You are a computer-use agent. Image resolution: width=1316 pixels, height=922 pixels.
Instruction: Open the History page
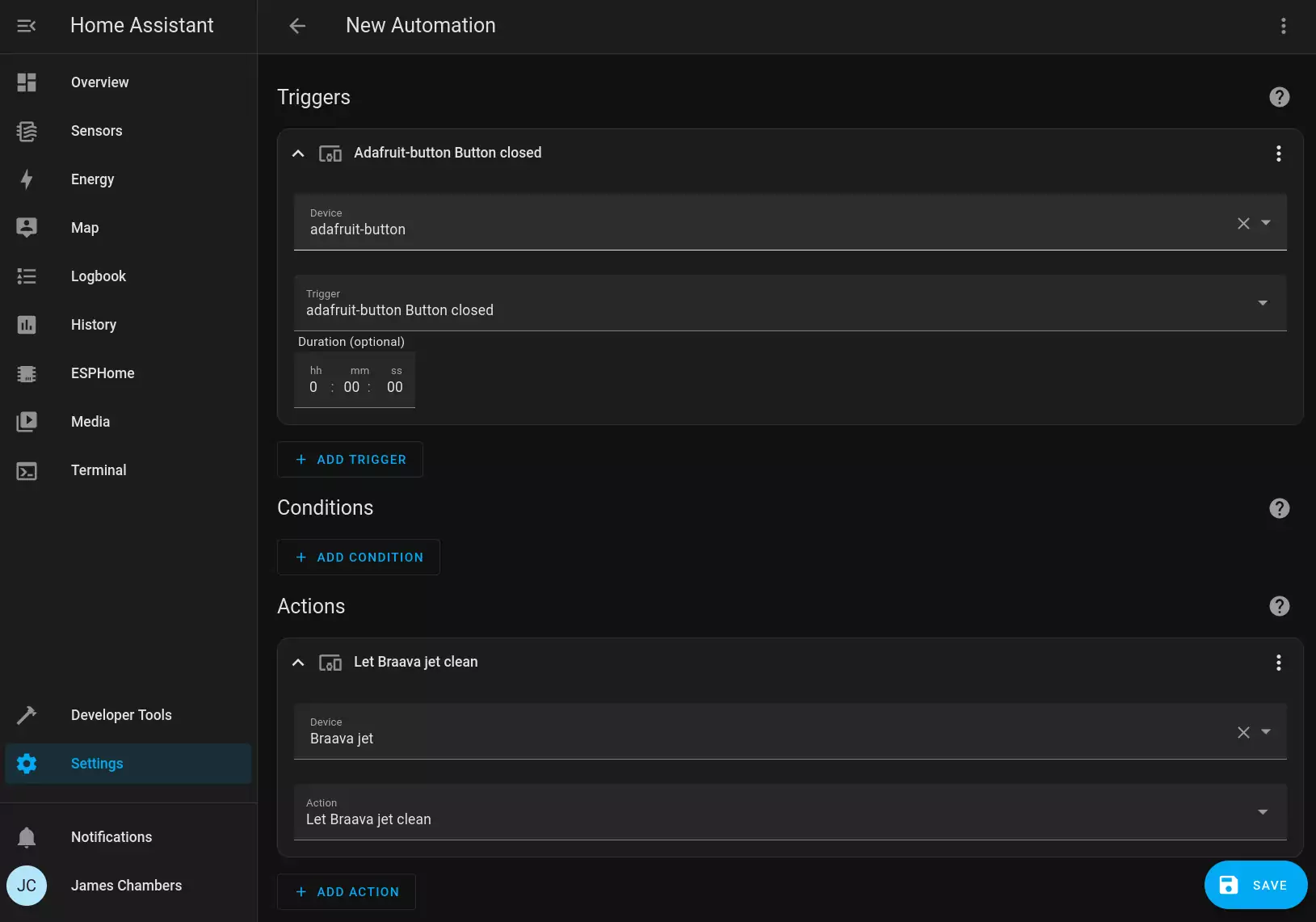(x=128, y=325)
